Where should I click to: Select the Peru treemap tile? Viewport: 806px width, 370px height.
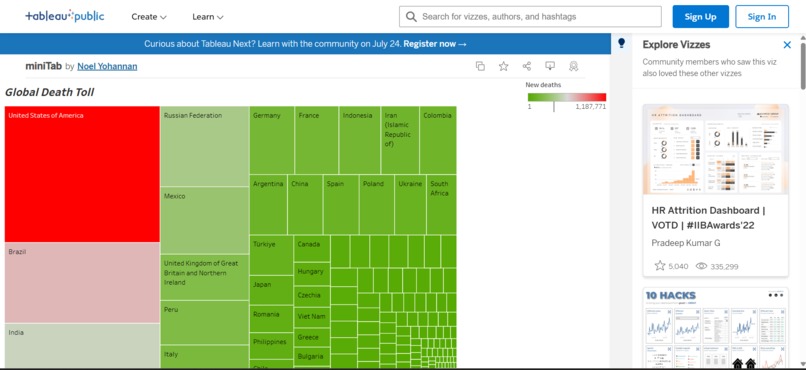pos(205,322)
